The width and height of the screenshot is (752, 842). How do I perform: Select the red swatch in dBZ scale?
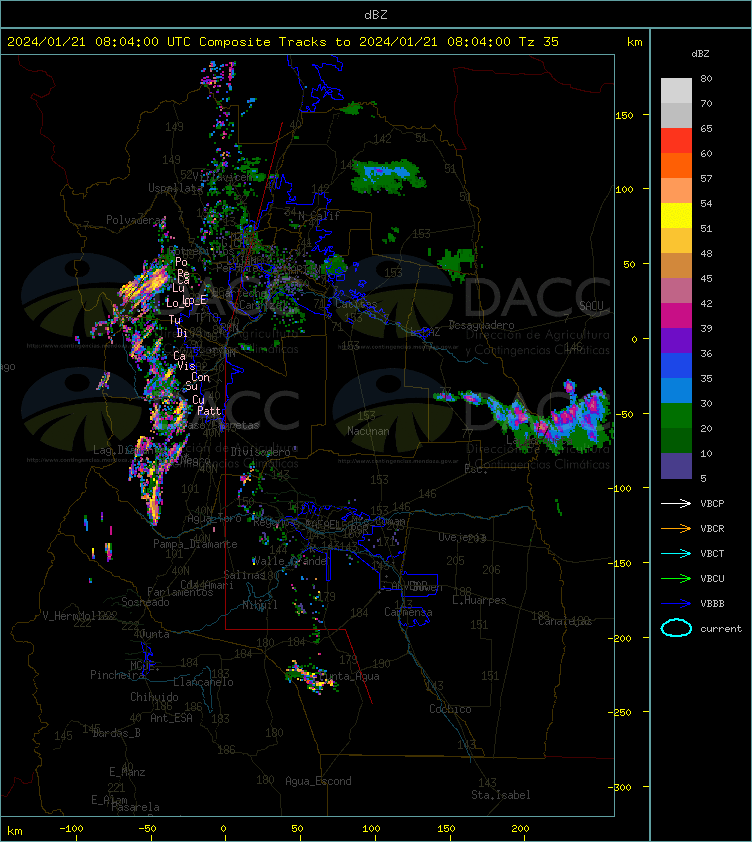point(676,141)
